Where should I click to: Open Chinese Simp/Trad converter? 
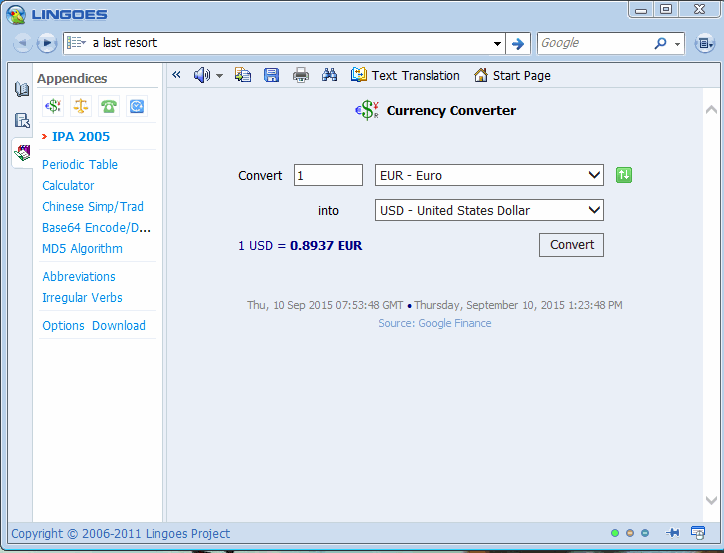pyautogui.click(x=93, y=206)
